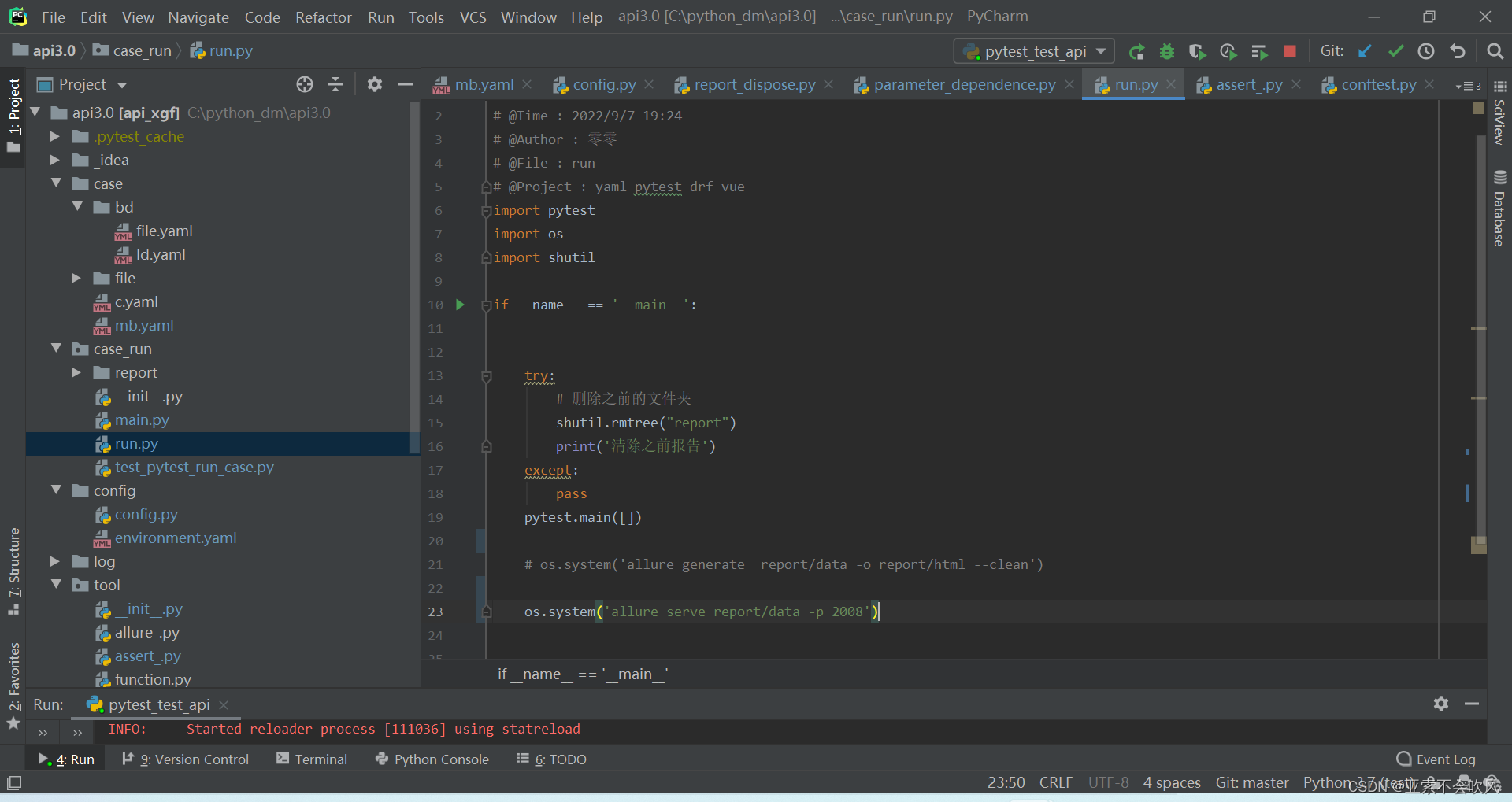Image resolution: width=1512 pixels, height=802 pixels.
Task: Commit changes with the green Git checkmark
Action: [1396, 51]
